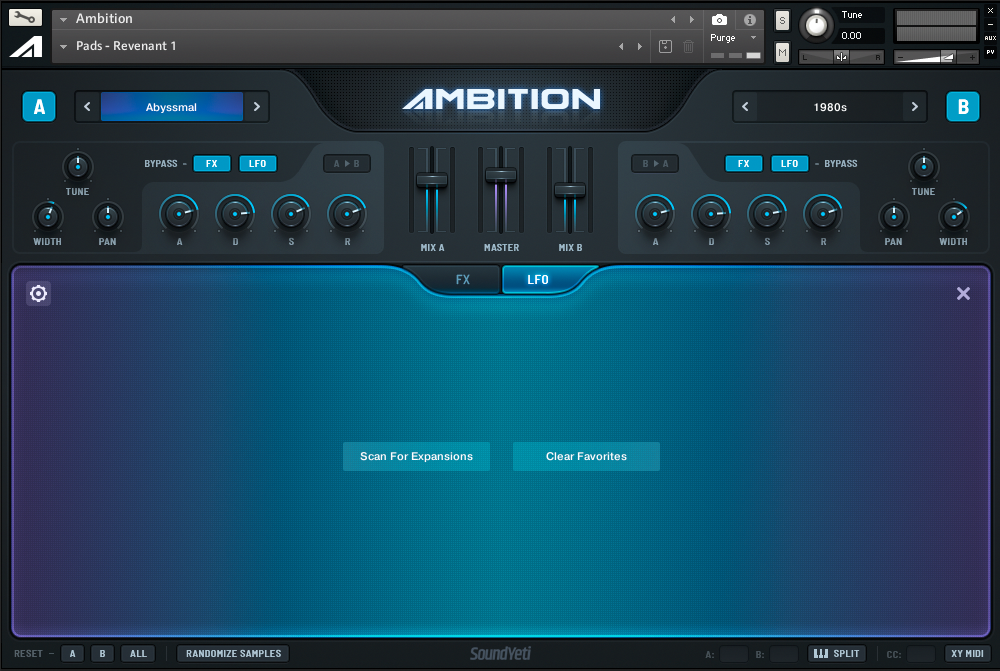1000x671 pixels.
Task: Toggle layer B on/off button
Action: [x=963, y=107]
